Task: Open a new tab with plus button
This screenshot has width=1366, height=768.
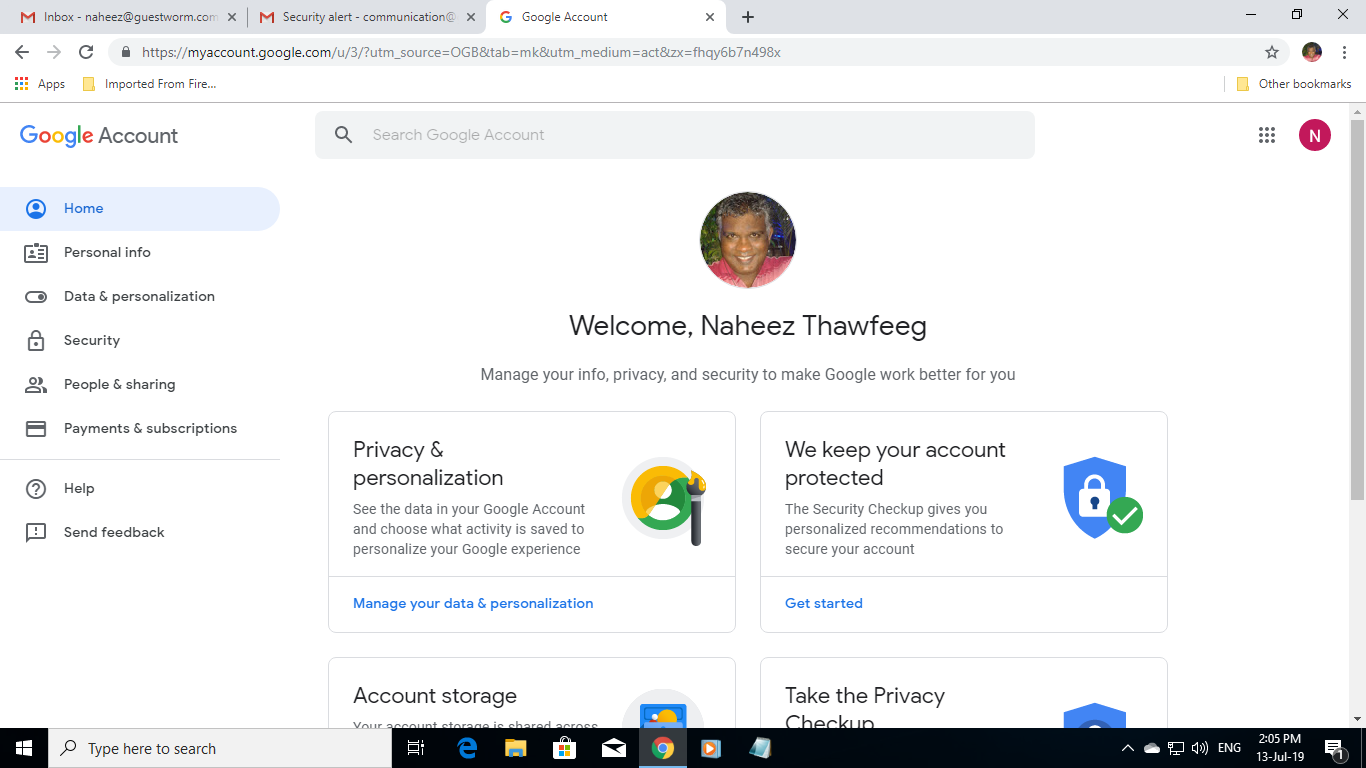Action: pos(748,17)
